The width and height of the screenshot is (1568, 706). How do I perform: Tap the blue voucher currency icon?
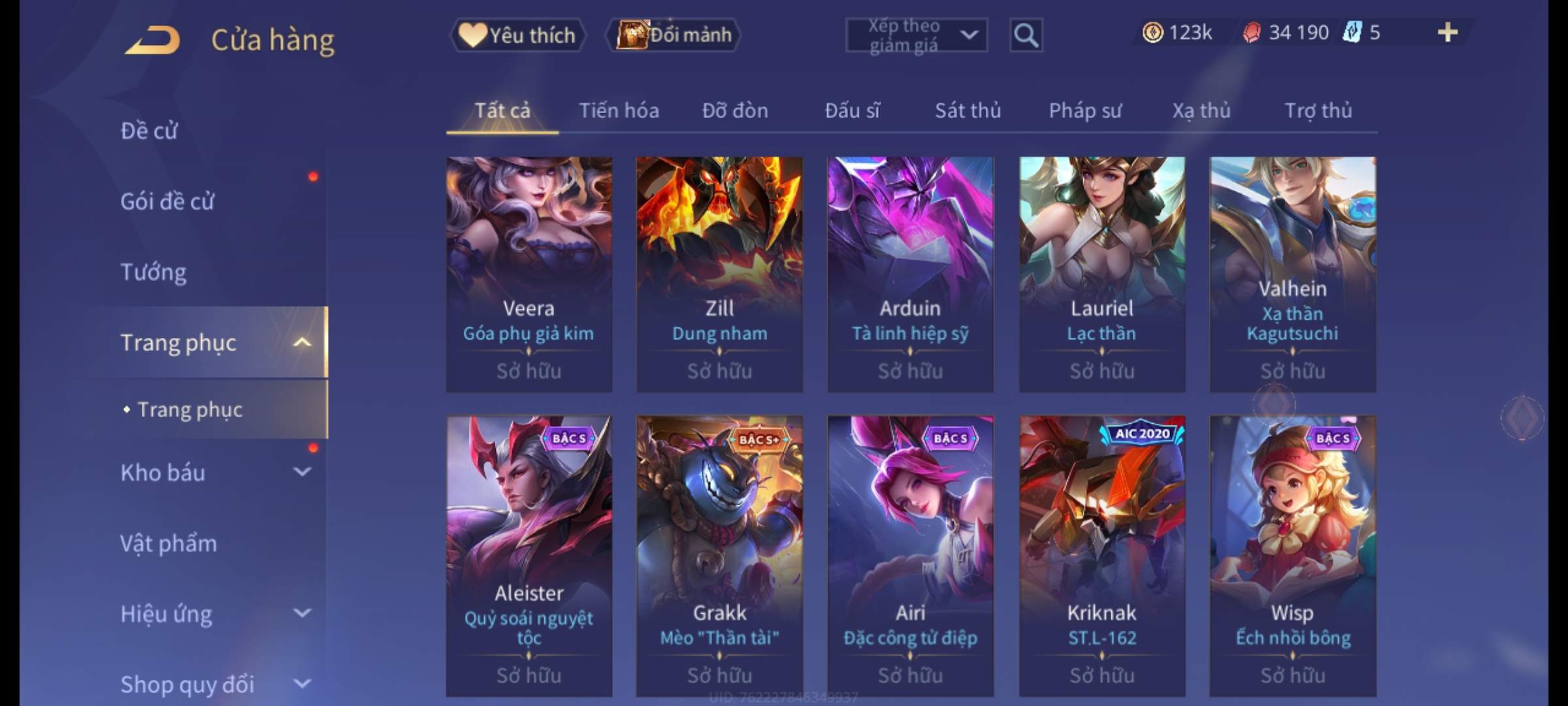[1351, 32]
